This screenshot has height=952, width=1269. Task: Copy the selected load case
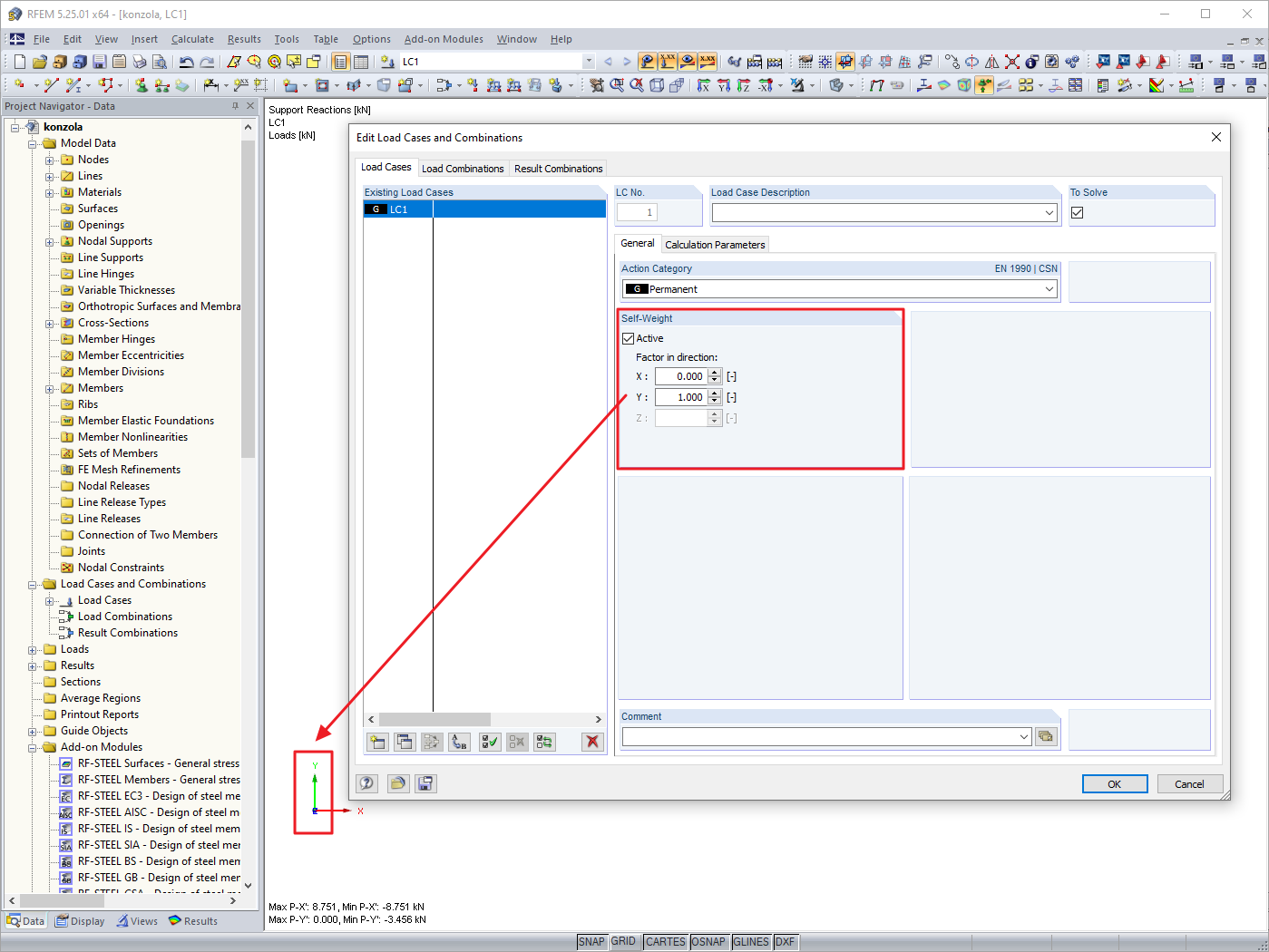405,742
